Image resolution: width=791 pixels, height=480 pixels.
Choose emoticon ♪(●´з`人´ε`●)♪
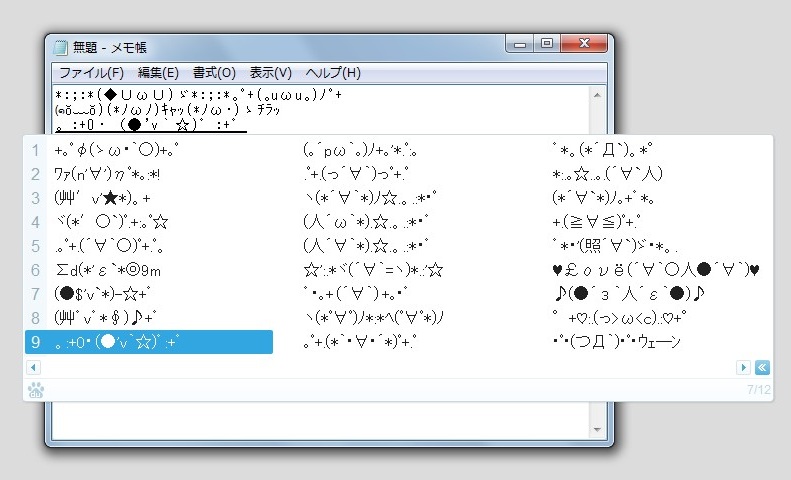point(628,293)
